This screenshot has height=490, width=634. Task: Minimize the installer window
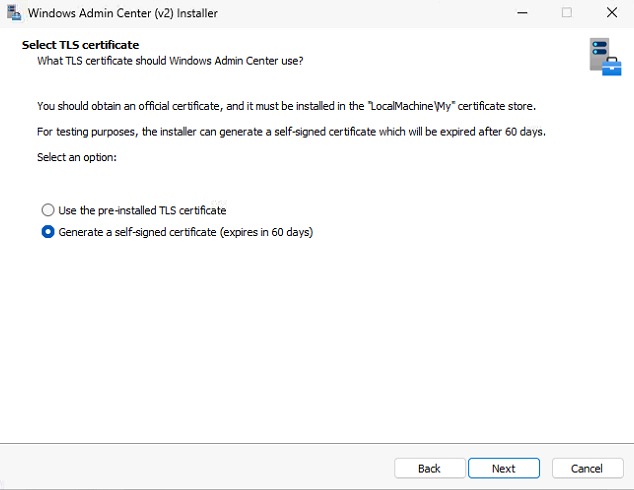coord(522,13)
